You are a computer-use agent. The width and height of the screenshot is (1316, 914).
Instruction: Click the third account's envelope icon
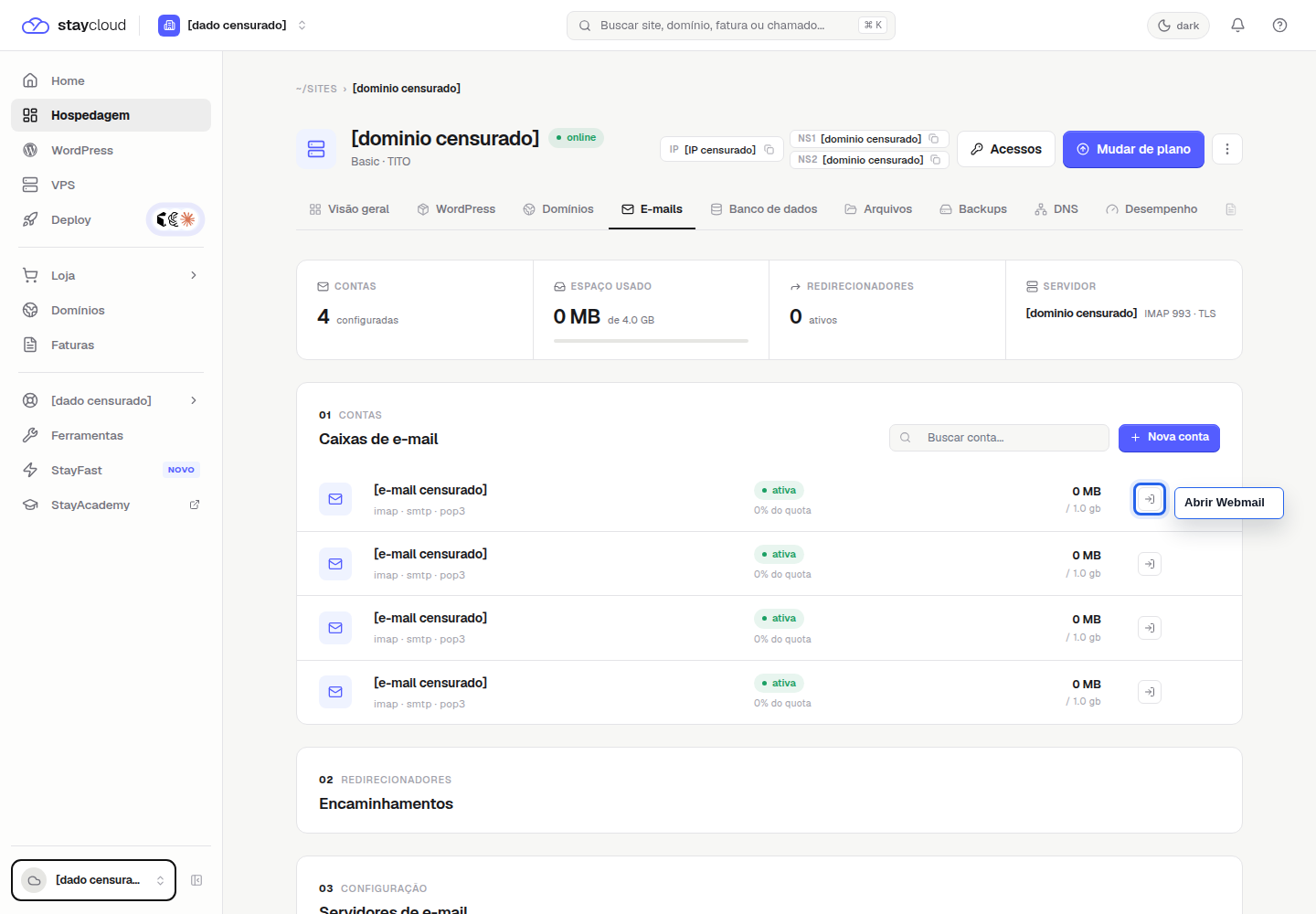point(335,628)
